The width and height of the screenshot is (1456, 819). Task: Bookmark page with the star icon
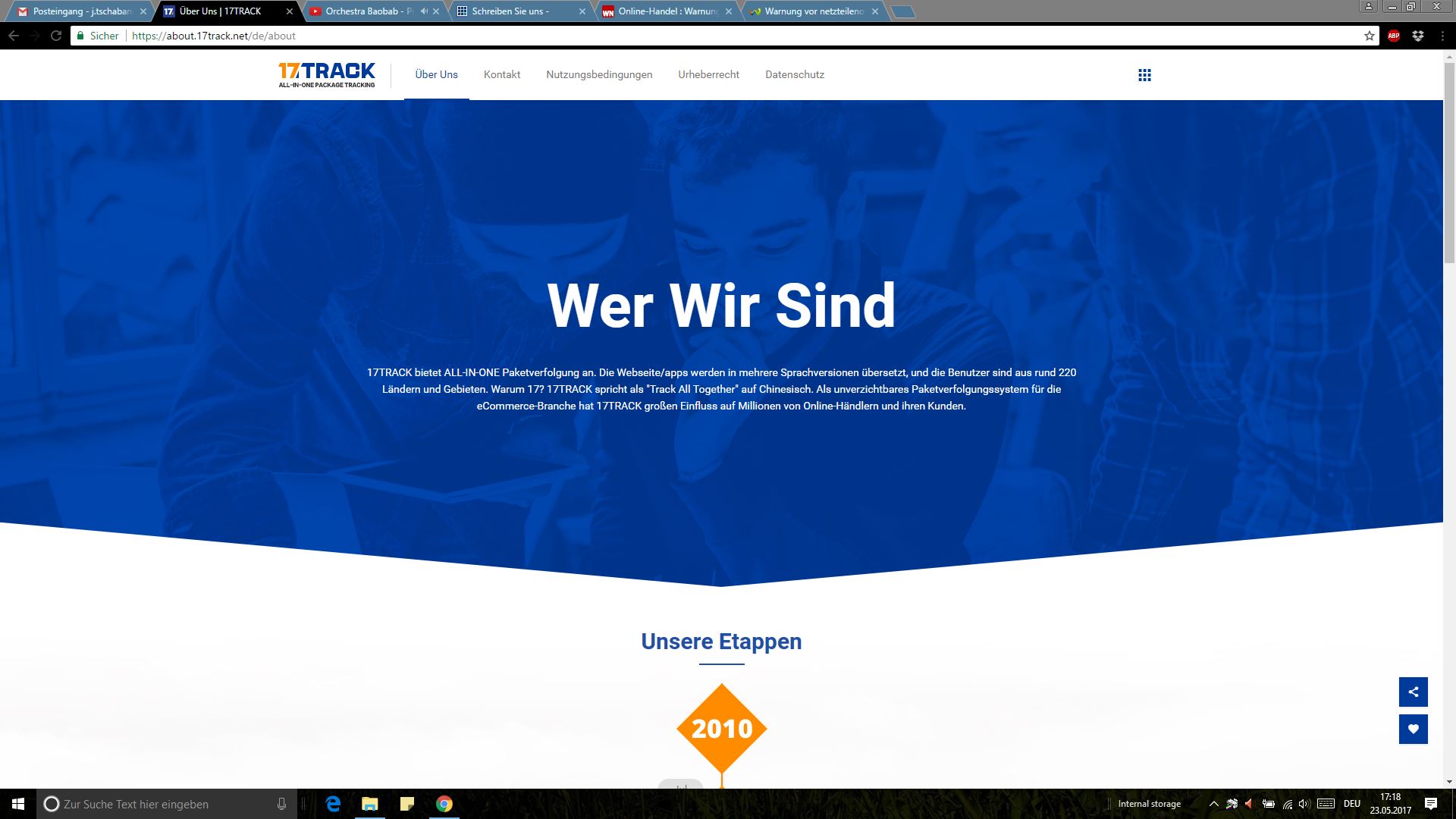pos(1369,36)
